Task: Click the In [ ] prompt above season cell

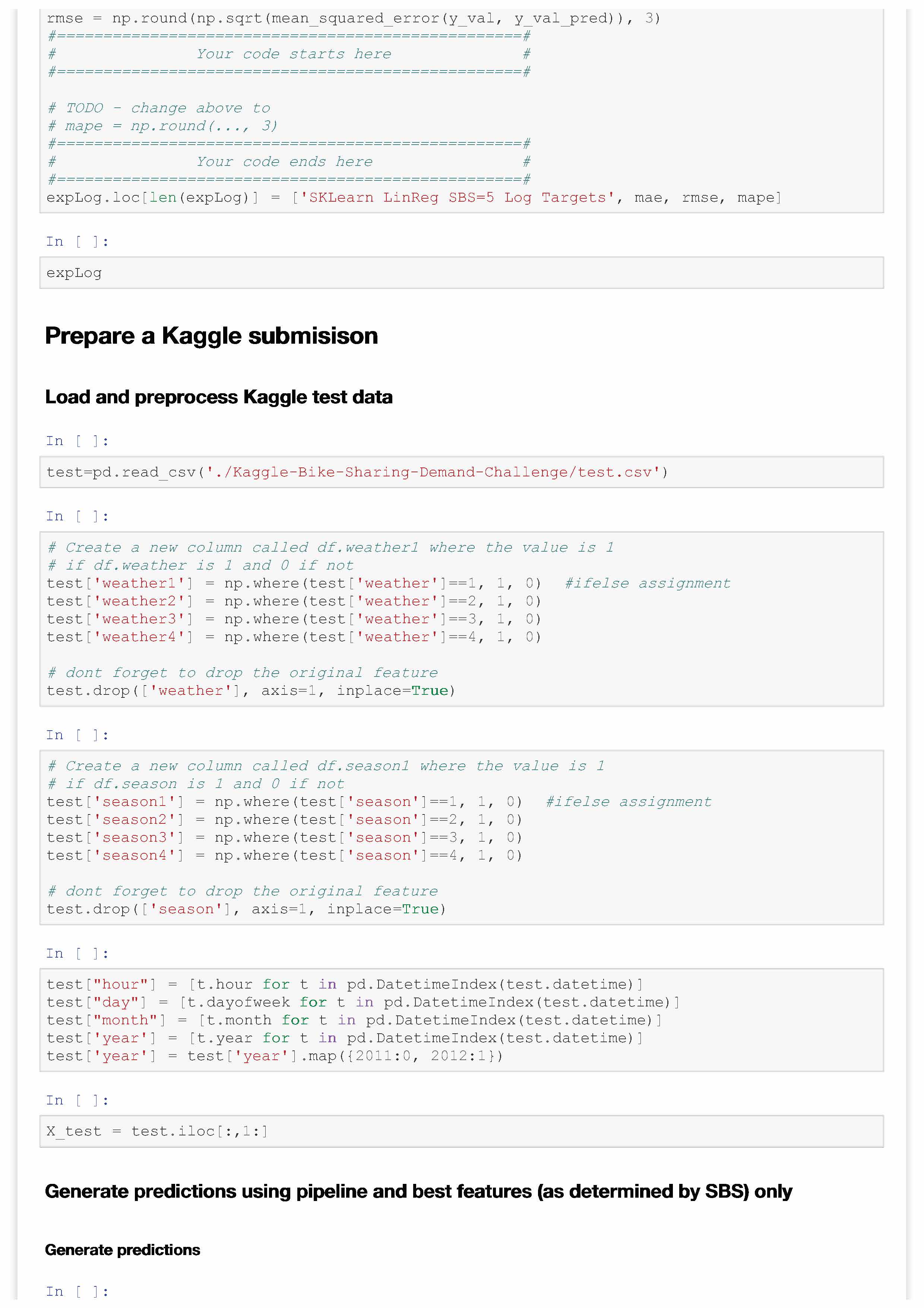Action: pos(77,735)
